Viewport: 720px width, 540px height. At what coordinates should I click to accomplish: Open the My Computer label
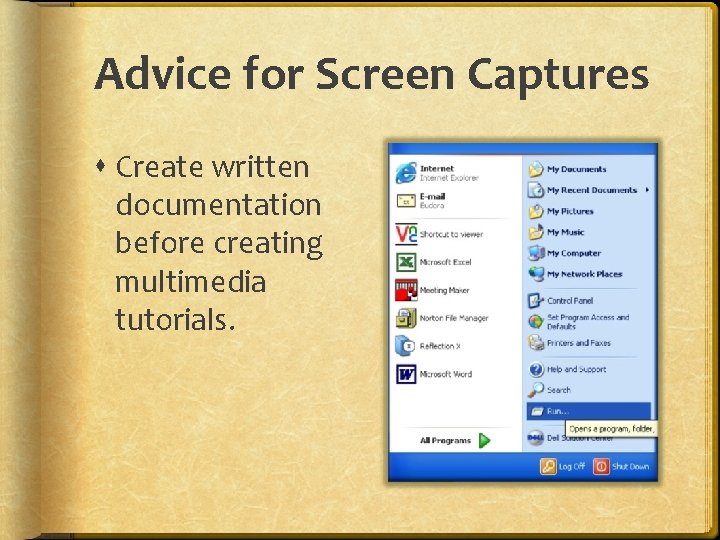point(574,253)
